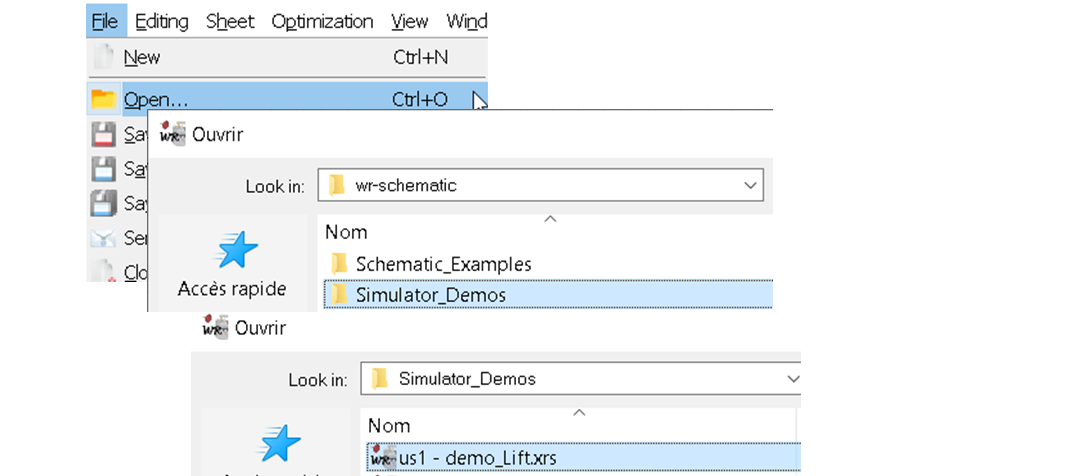Open the File menu

tap(105, 21)
